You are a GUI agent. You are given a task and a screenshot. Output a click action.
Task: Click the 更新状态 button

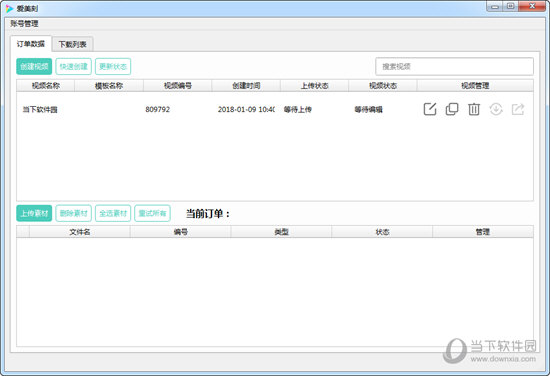click(x=113, y=66)
